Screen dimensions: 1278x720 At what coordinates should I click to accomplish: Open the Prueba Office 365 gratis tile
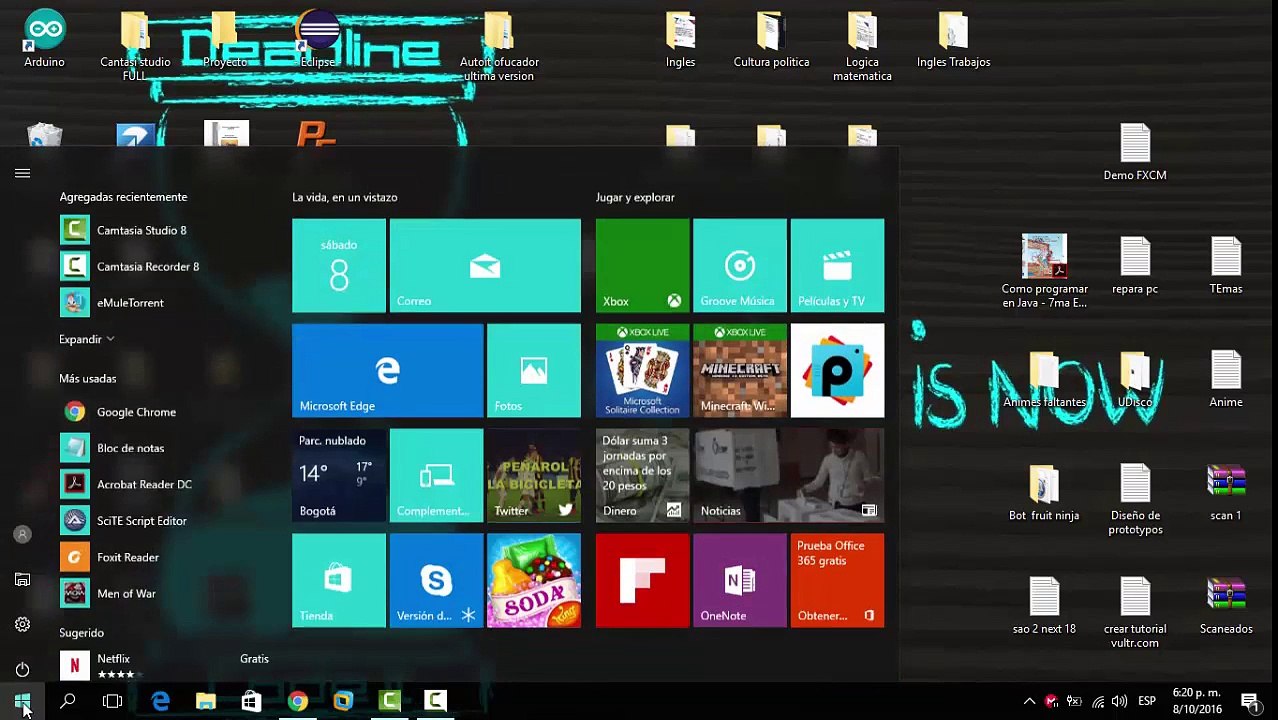click(x=837, y=580)
